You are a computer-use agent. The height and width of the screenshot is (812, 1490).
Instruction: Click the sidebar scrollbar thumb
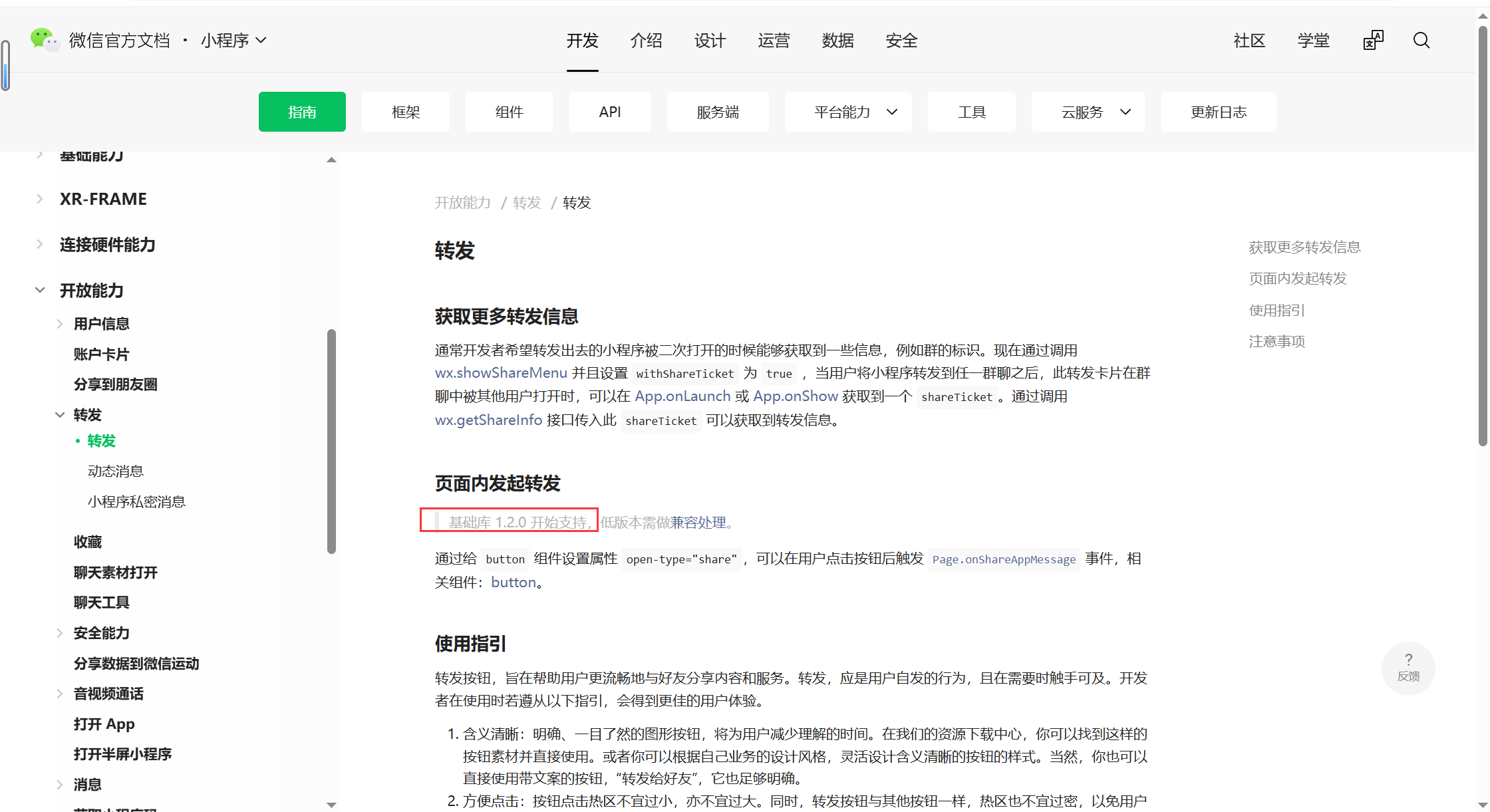(x=331, y=441)
